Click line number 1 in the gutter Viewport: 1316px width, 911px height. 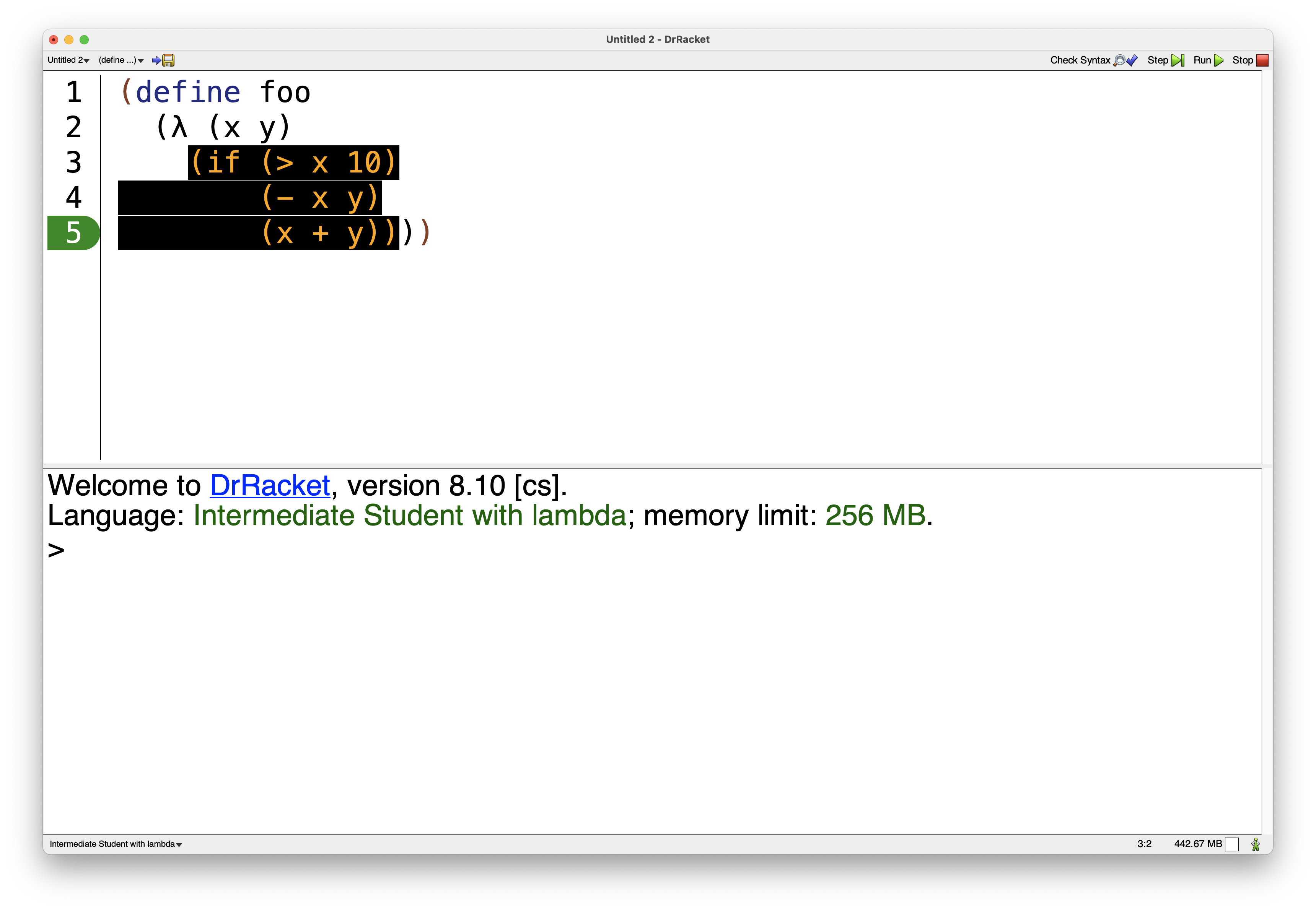pos(74,93)
